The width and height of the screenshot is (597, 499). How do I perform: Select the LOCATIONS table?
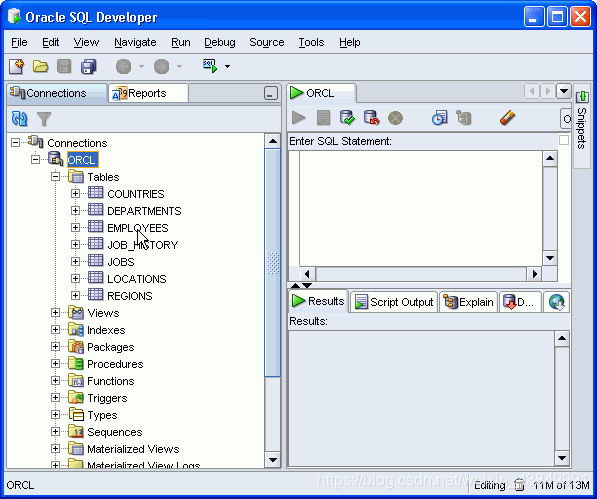click(137, 279)
